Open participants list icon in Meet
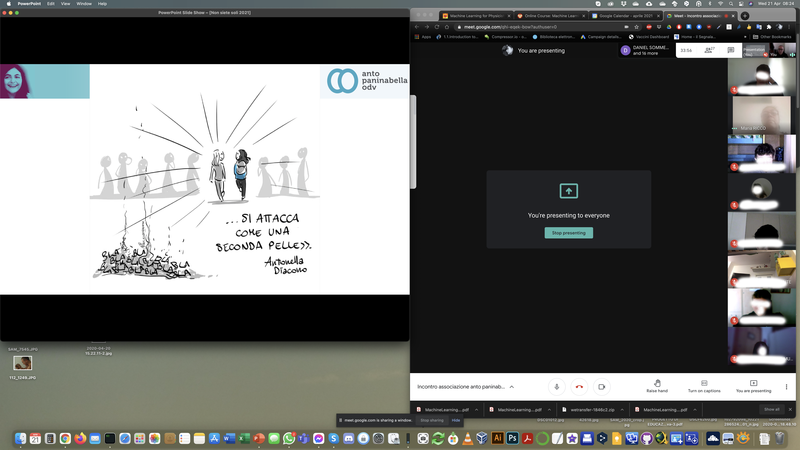Viewport: 800px width, 450px height. click(x=709, y=50)
